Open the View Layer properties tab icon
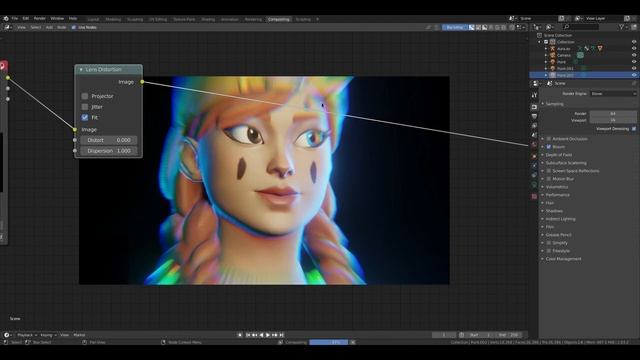The height and width of the screenshot is (360, 640). point(534,126)
